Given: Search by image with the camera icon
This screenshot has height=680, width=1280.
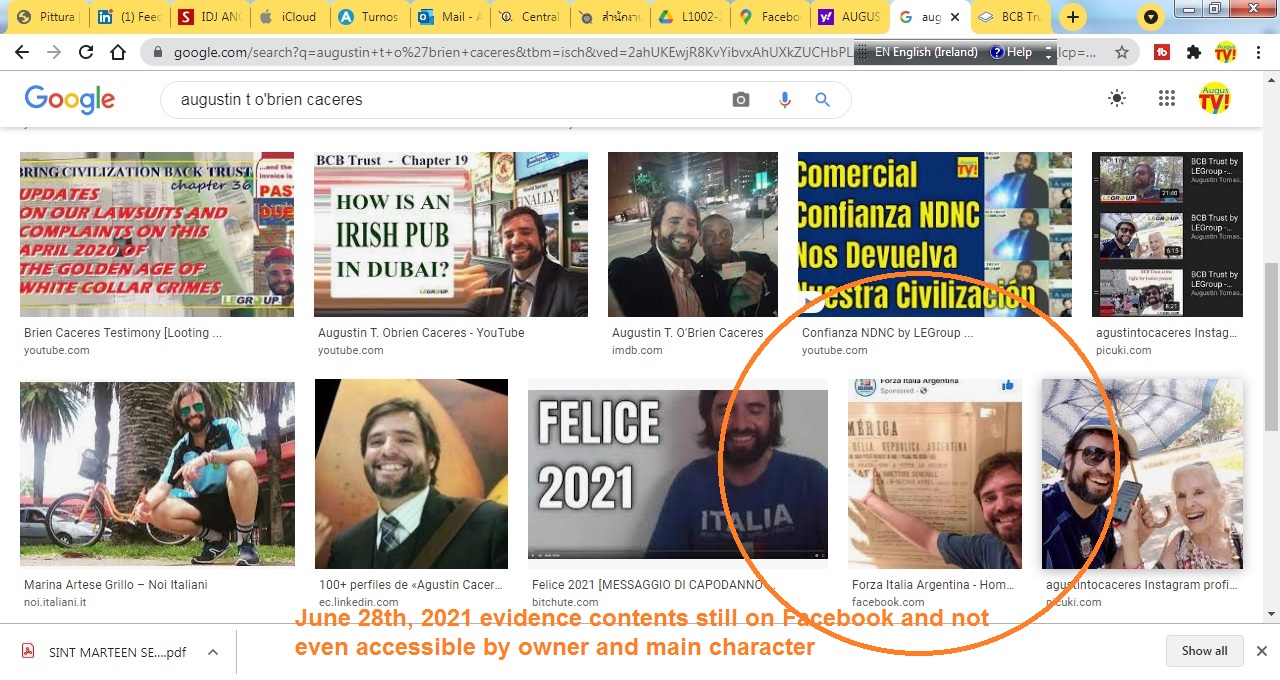Looking at the screenshot, I should (x=741, y=100).
